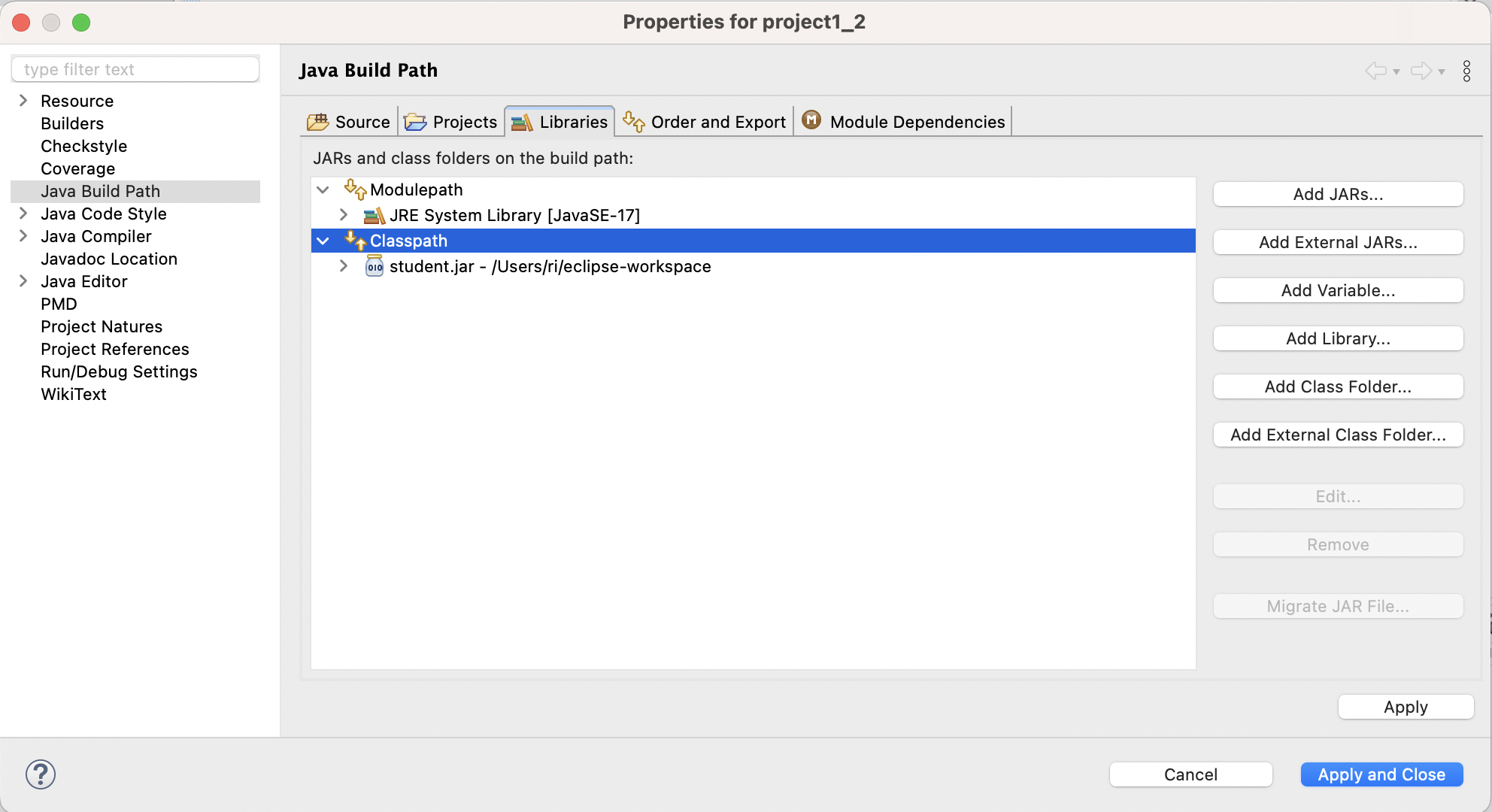Click the back navigation arrow icon
This screenshot has height=812, width=1492.
[1376, 71]
